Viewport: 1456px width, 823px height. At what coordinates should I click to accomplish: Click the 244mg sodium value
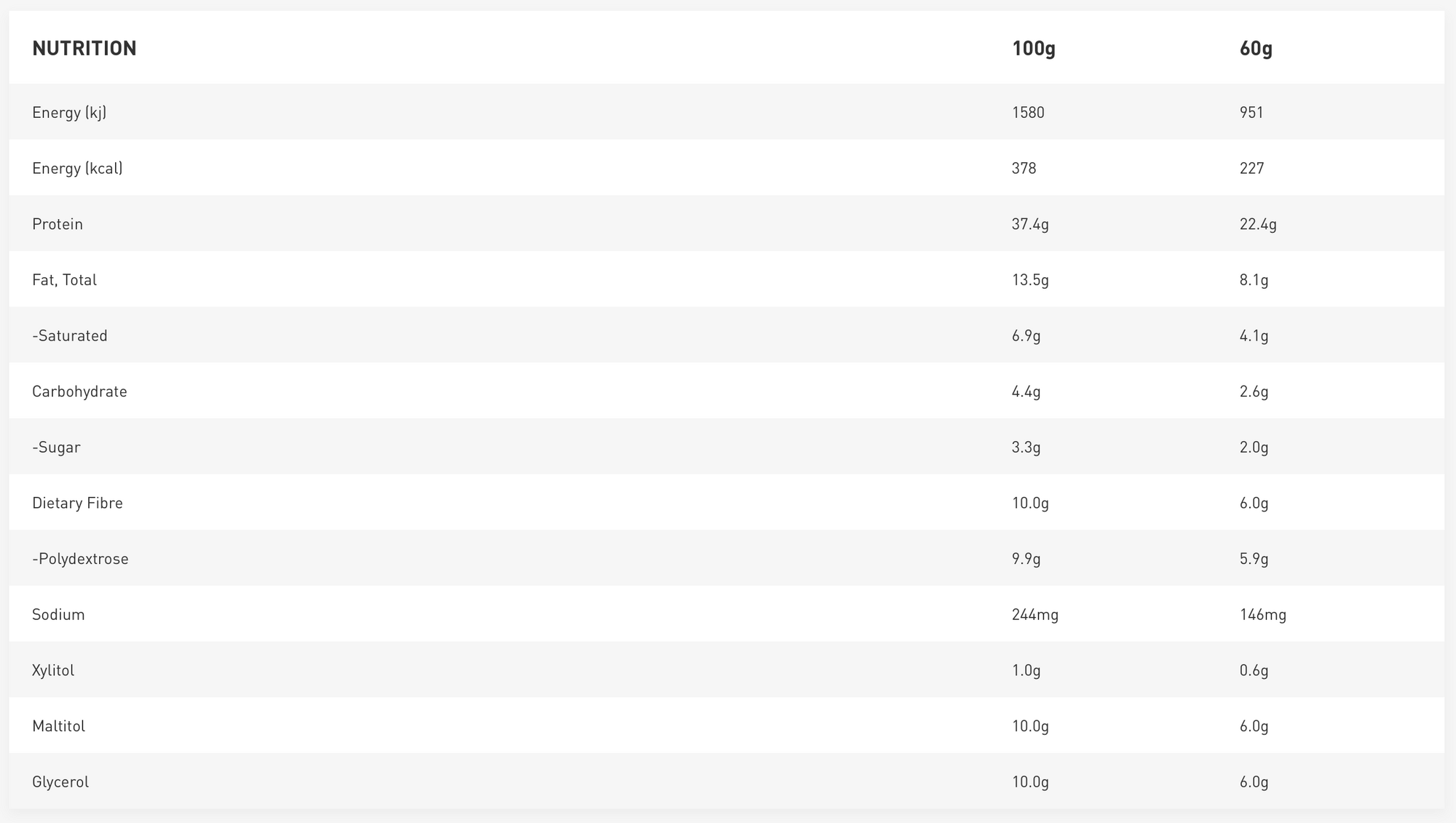click(1034, 614)
